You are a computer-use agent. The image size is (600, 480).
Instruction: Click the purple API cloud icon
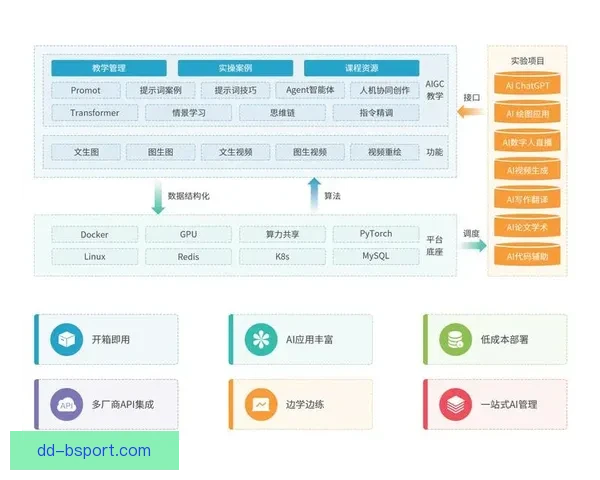click(x=67, y=405)
